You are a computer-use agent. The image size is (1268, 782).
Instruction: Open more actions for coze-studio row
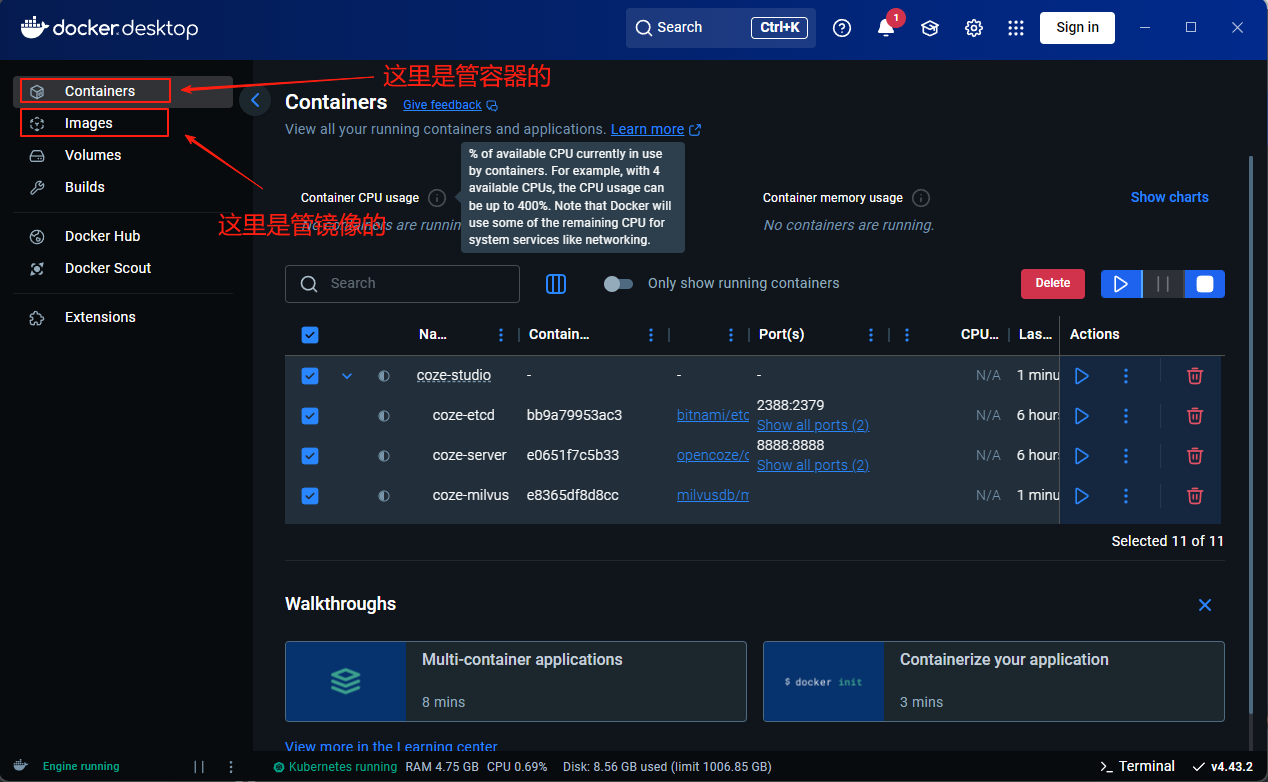pyautogui.click(x=1126, y=376)
